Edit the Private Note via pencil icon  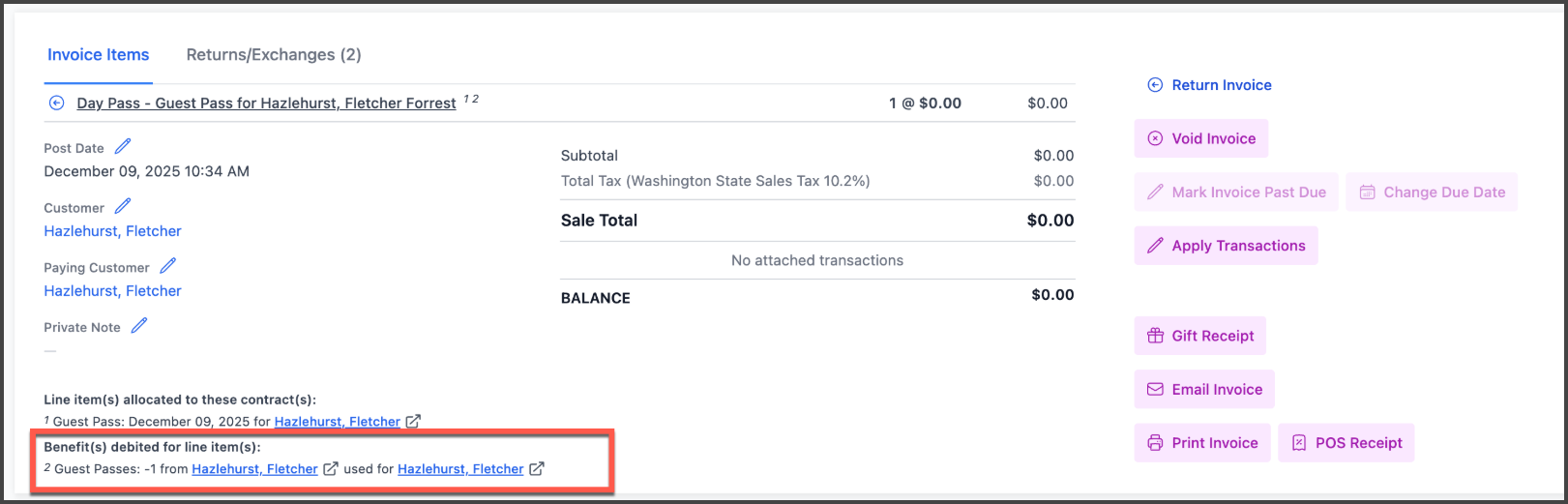tap(139, 326)
